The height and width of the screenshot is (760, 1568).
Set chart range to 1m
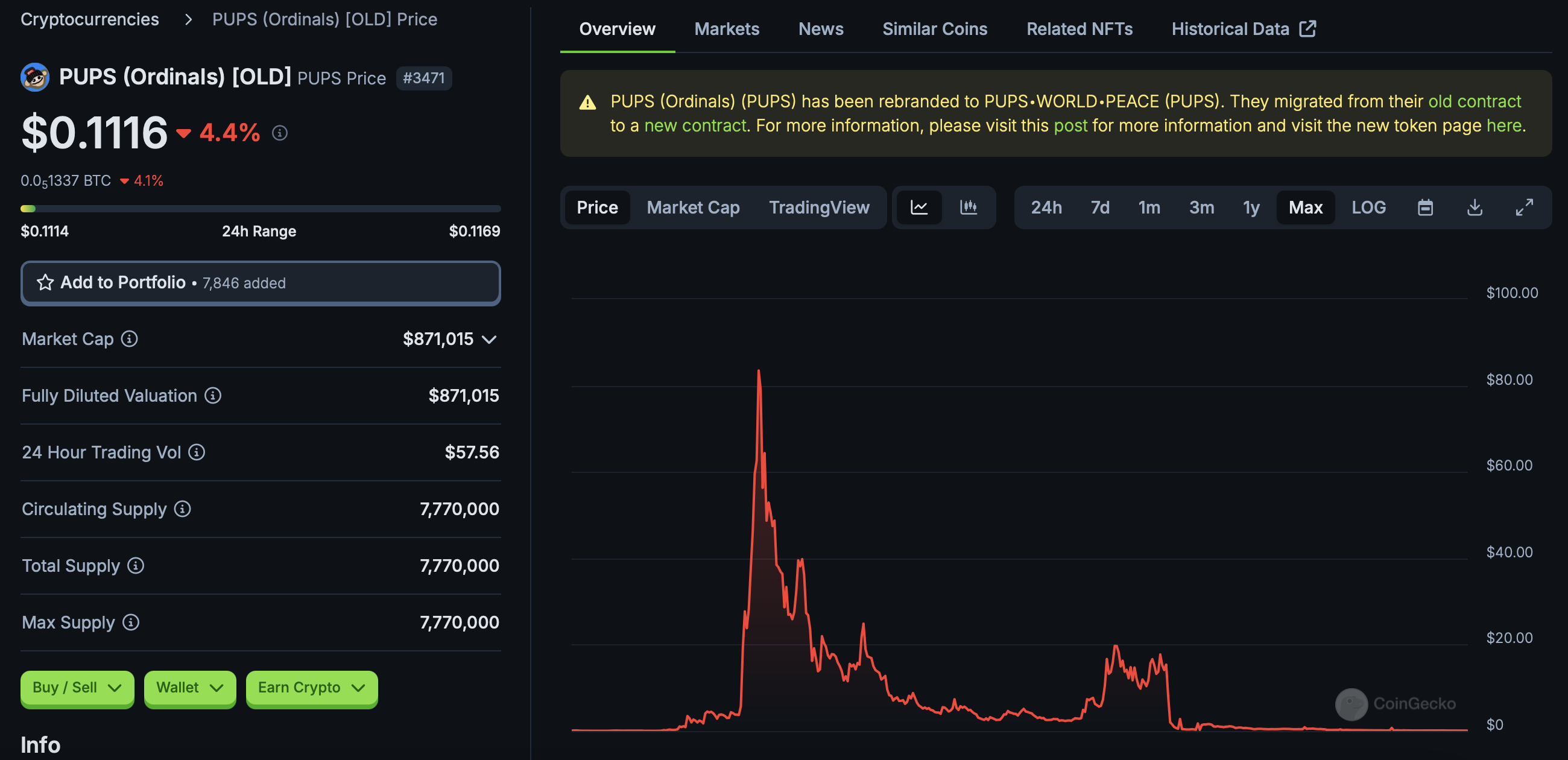click(1149, 207)
